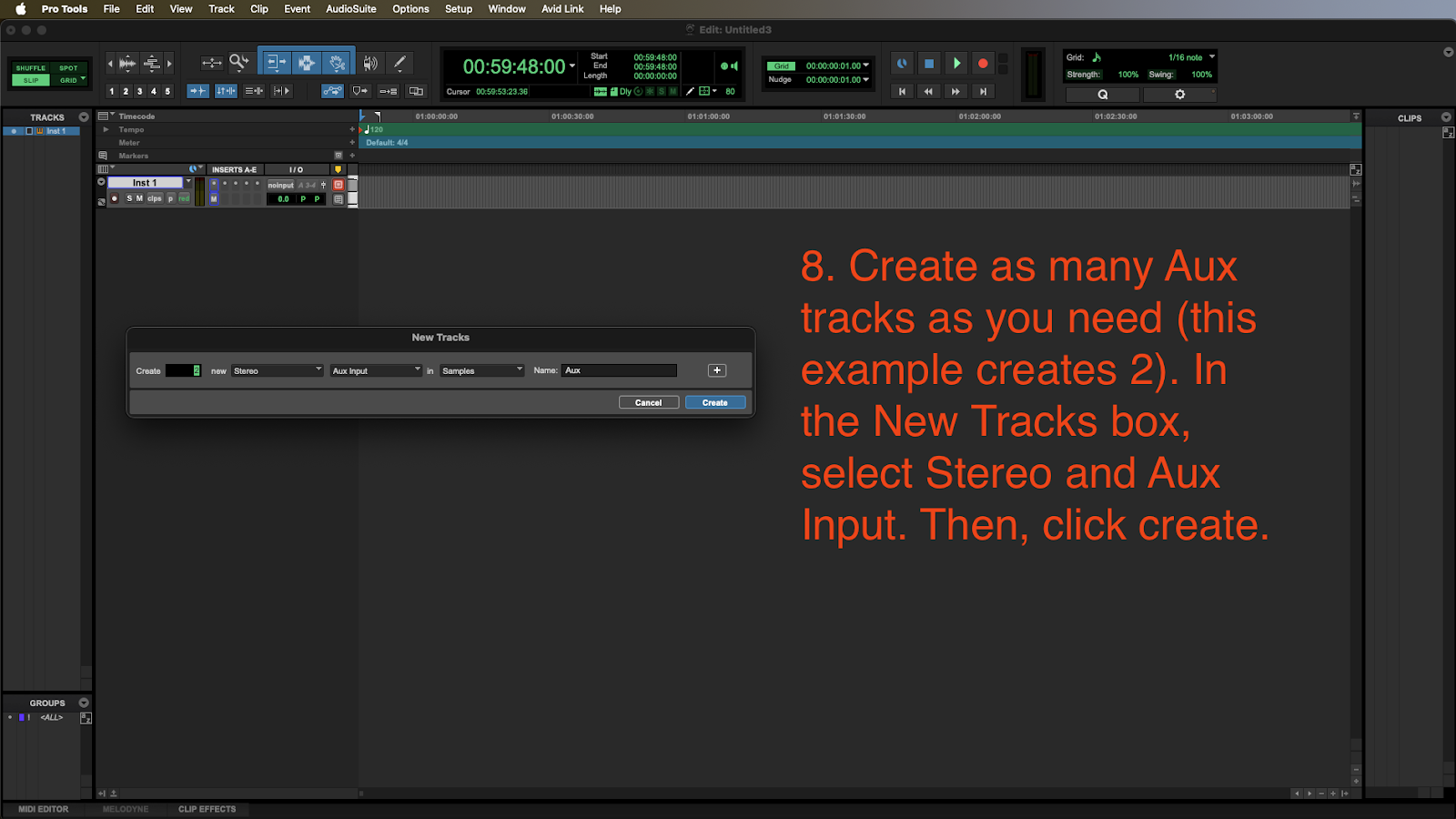Toggle Grid edit mode
Viewport: 1456px width, 819px height.
[x=68, y=80]
